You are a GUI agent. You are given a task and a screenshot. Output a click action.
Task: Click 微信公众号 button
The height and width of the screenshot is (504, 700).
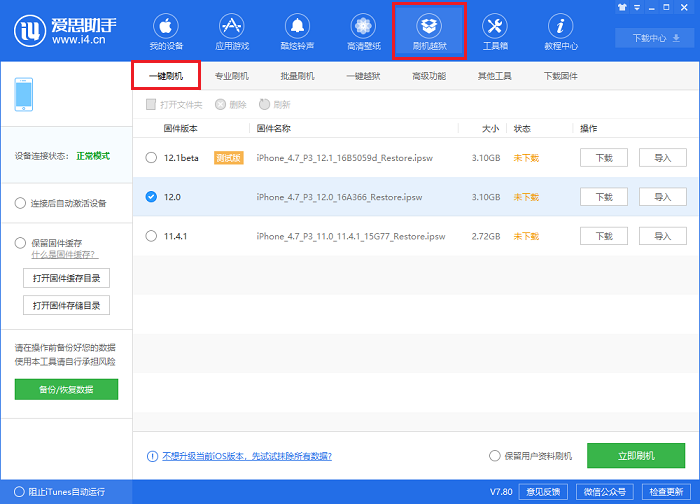click(x=605, y=492)
